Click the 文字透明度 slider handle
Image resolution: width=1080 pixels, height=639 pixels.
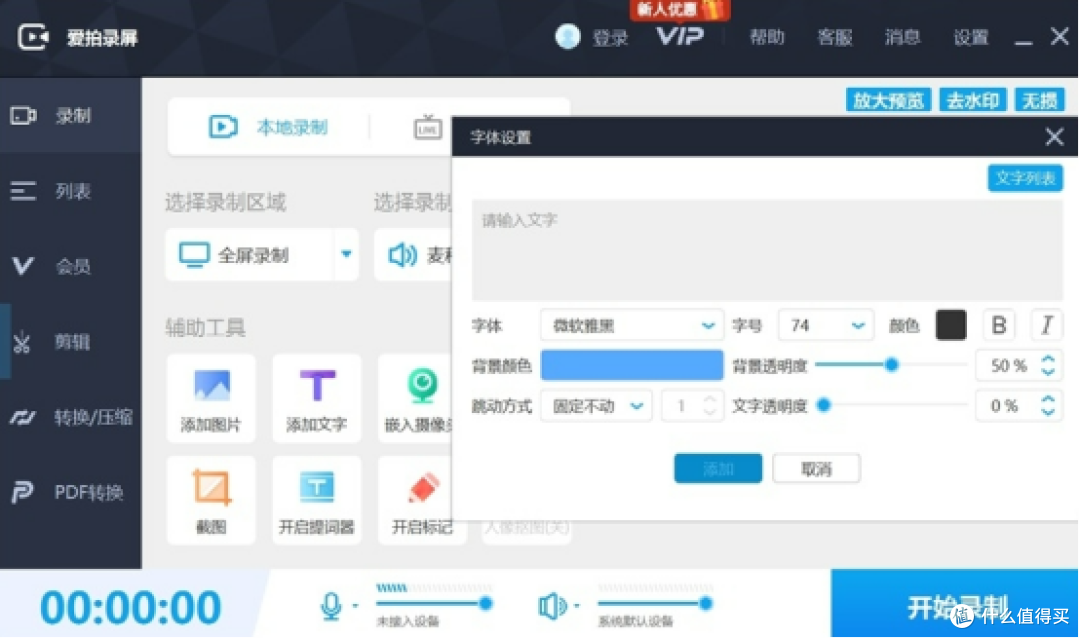pyautogui.click(x=824, y=406)
